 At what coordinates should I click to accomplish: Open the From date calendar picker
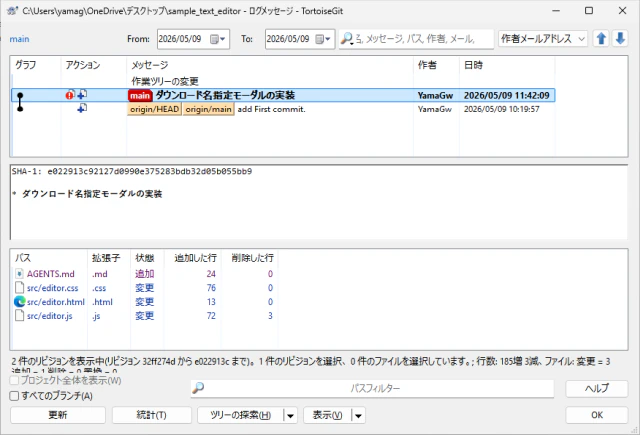(218, 39)
